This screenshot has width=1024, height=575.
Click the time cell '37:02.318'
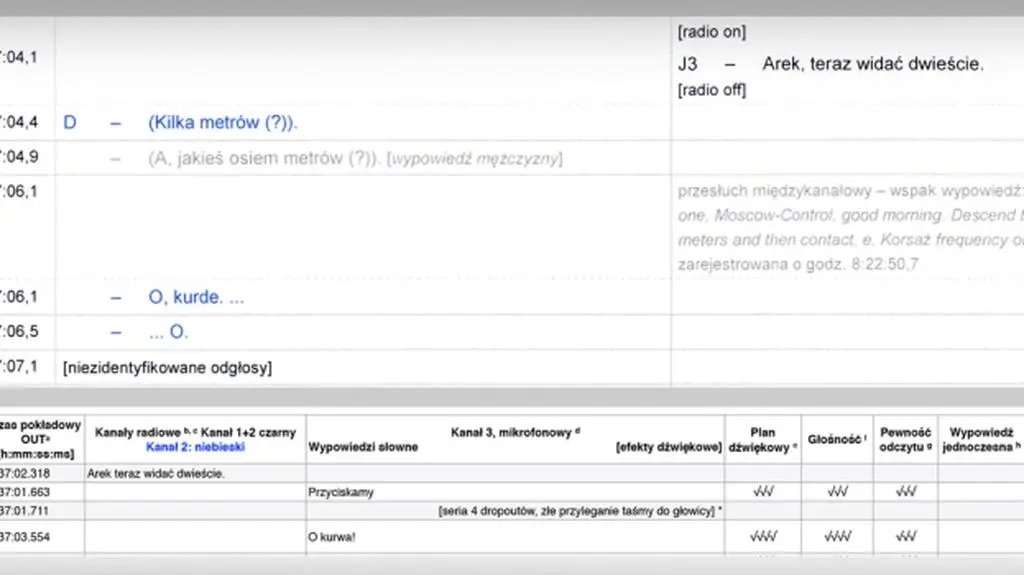pyautogui.click(x=25, y=474)
